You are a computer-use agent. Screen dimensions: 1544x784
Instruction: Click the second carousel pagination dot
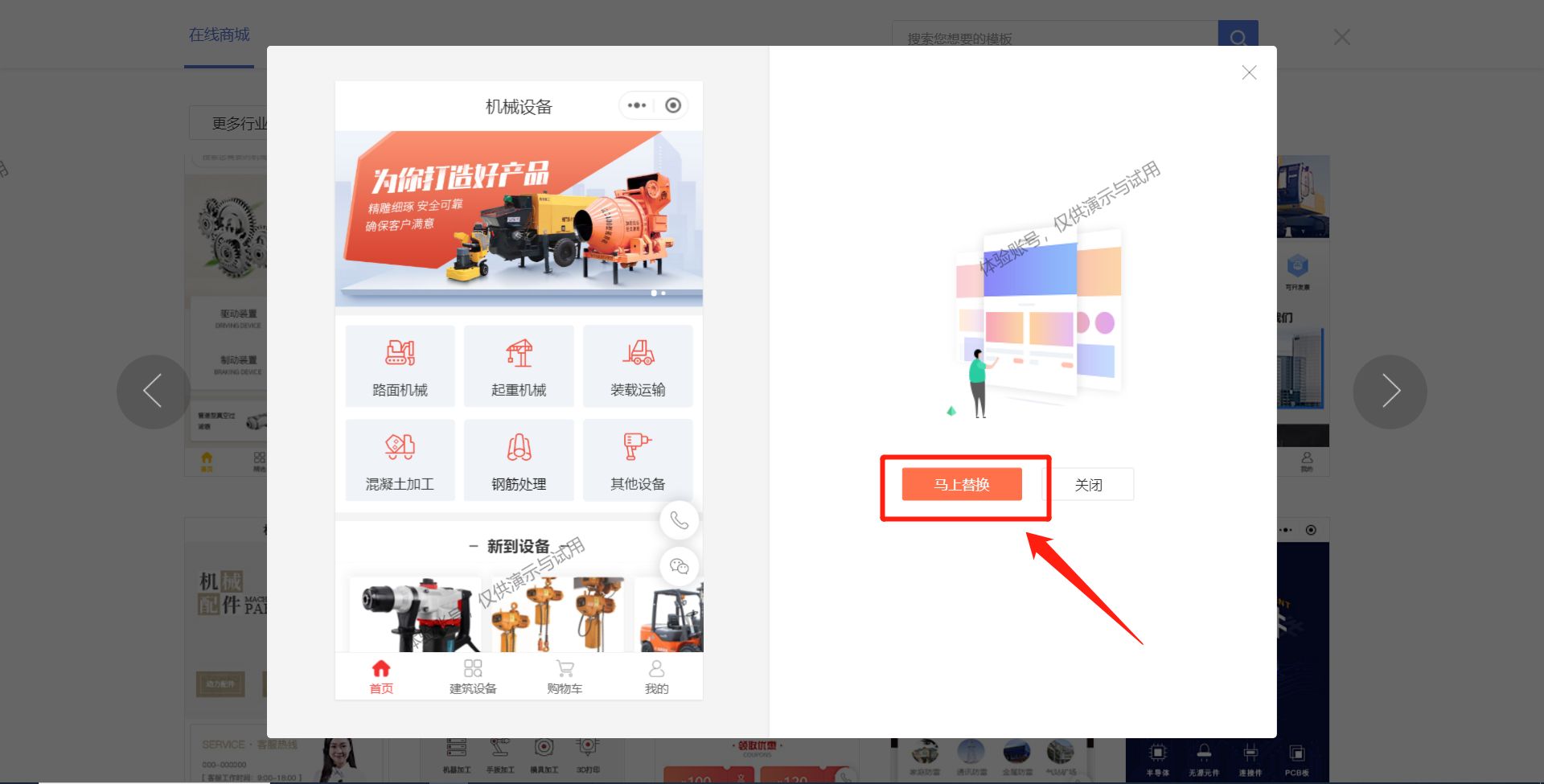[x=663, y=293]
